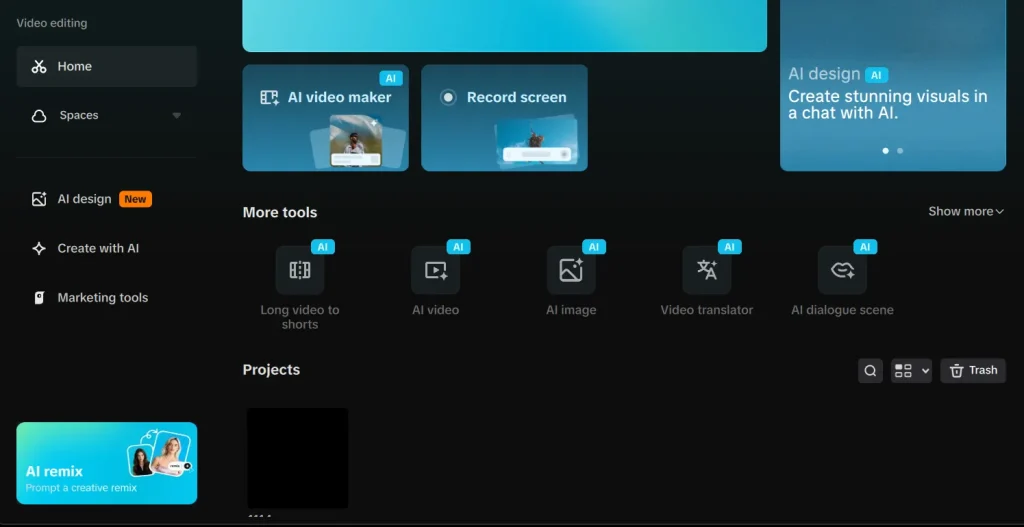1024x527 pixels.
Task: Click the Video editing section label
Action: pyautogui.click(x=52, y=24)
